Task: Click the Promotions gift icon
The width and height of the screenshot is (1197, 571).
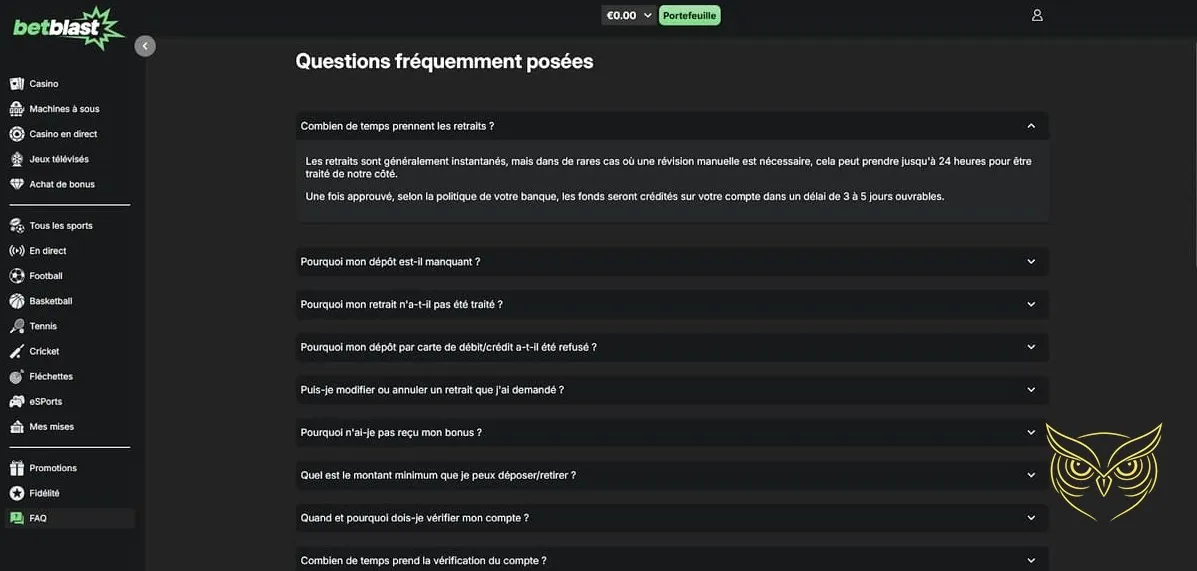Action: [17, 468]
